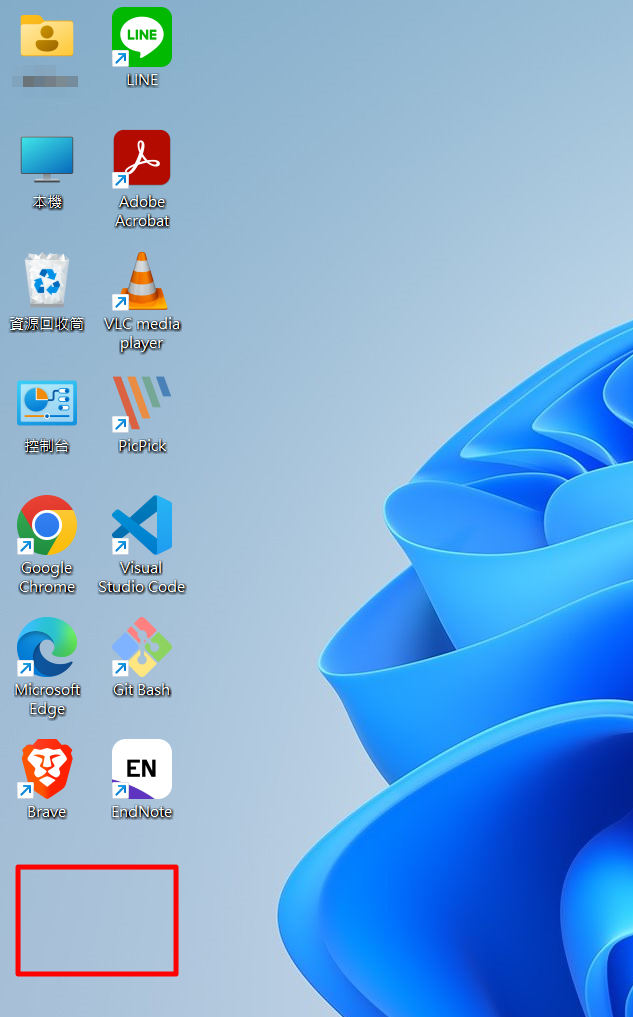633x1017 pixels.
Task: Select the 本機 (This PC) icon
Action: pos(47,159)
